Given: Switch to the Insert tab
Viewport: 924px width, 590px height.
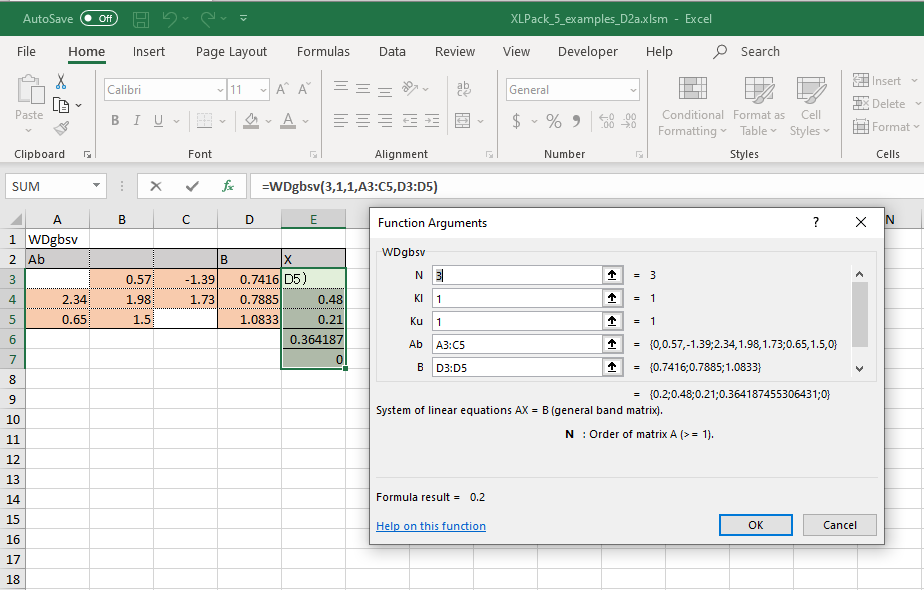Looking at the screenshot, I should click(x=148, y=51).
